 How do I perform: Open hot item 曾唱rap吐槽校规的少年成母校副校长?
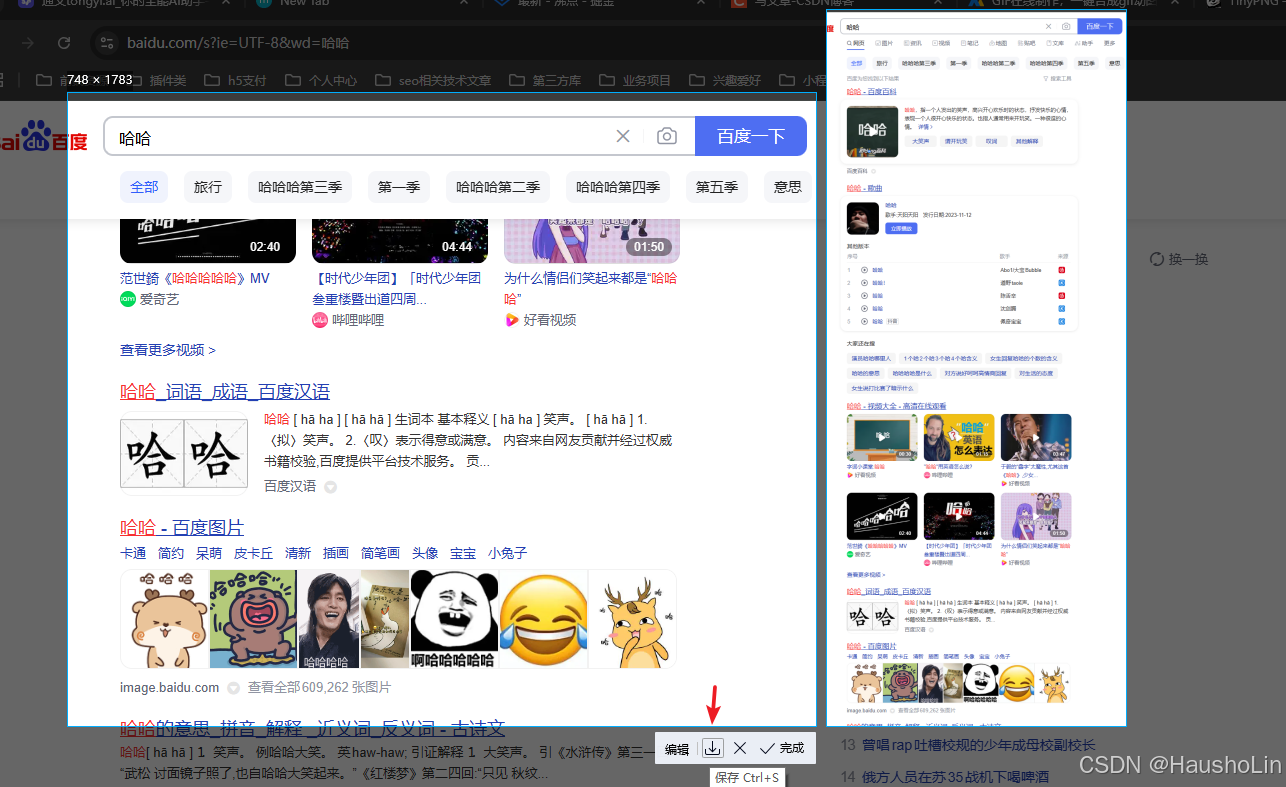[978, 745]
